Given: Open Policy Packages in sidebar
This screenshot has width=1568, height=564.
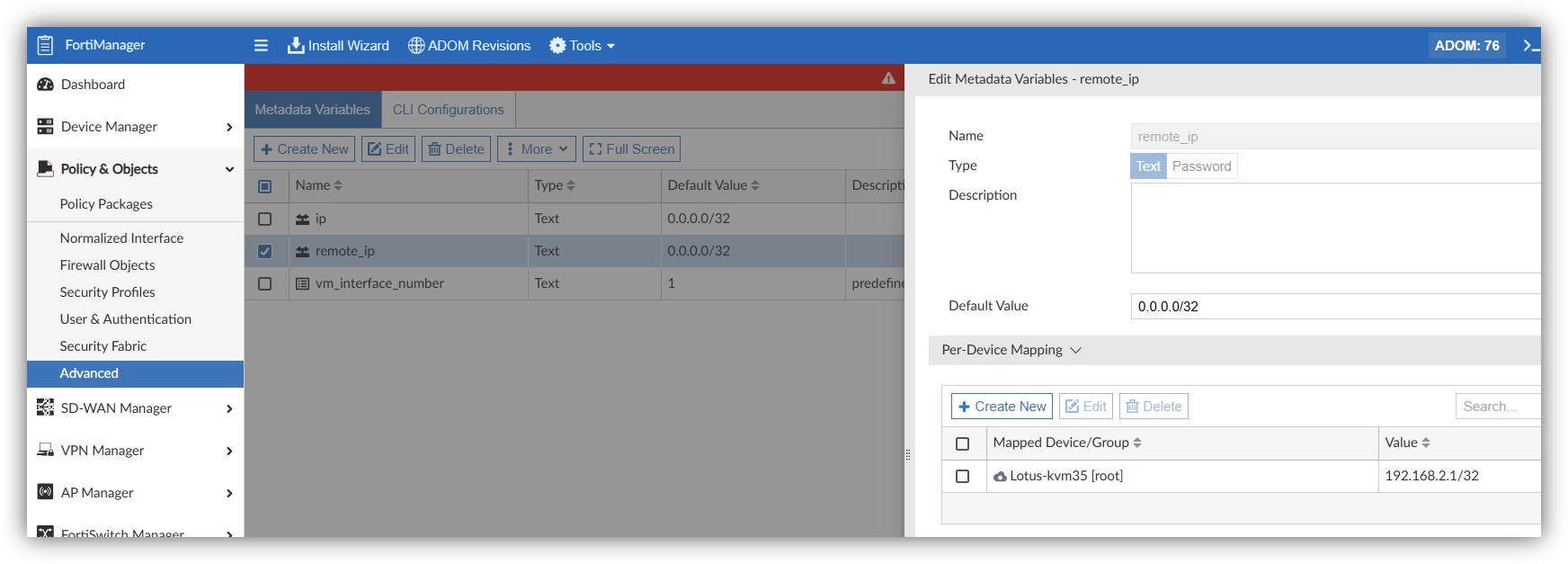Looking at the screenshot, I should (106, 204).
